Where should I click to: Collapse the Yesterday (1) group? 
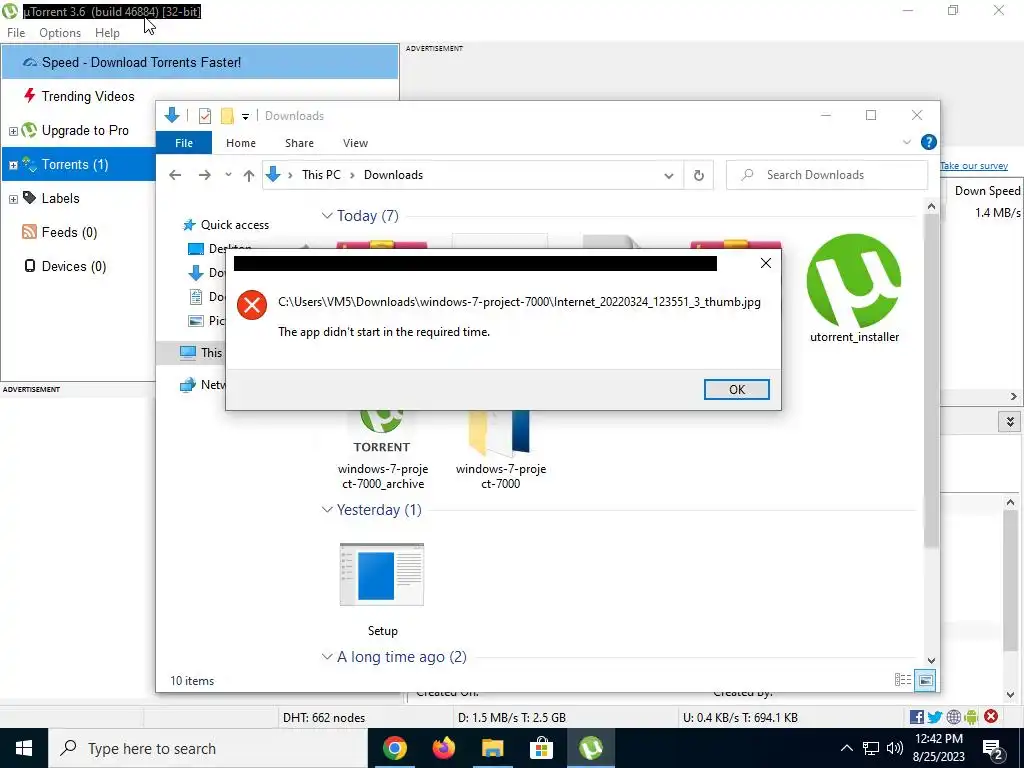(x=327, y=510)
